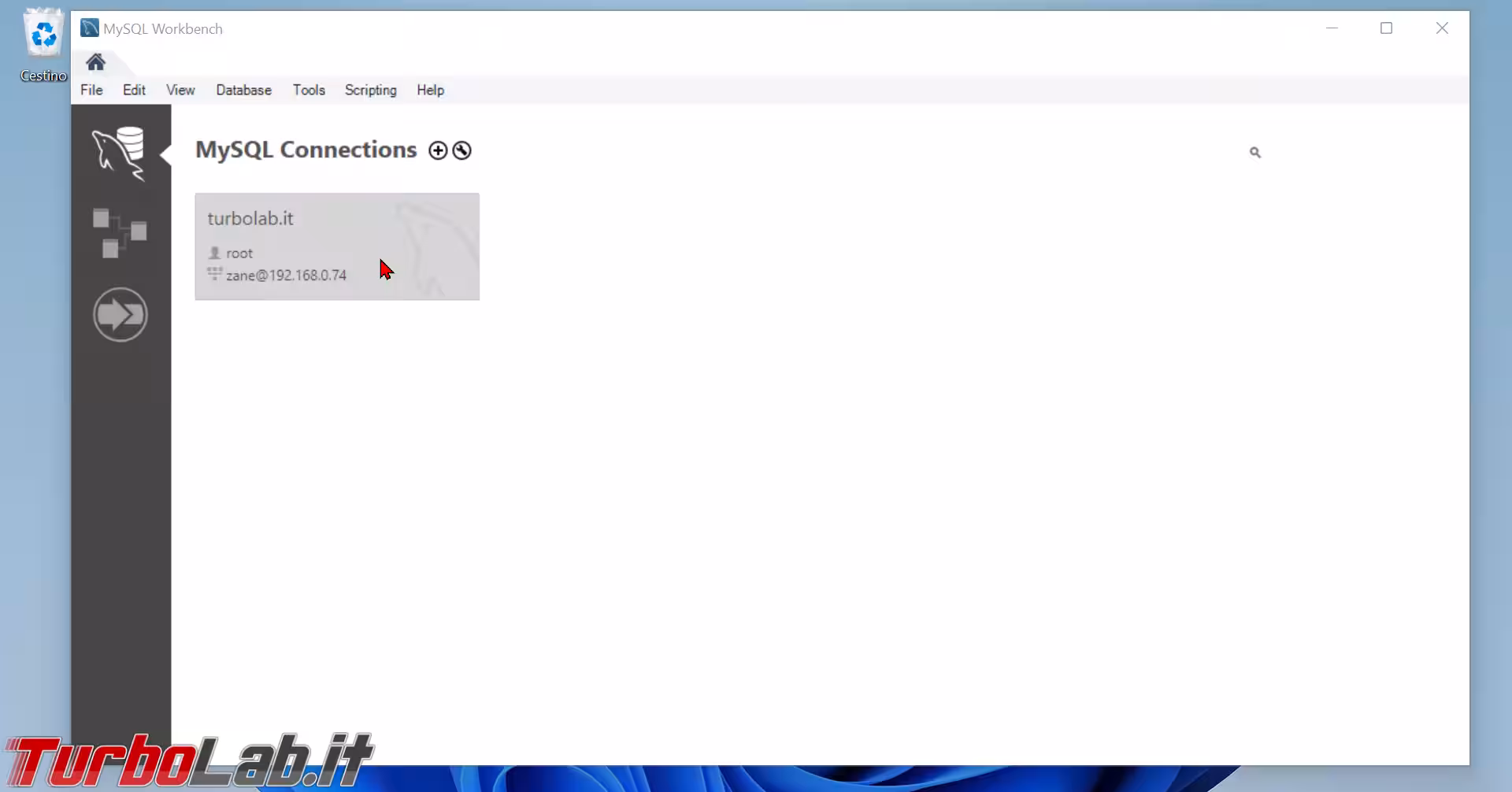Viewport: 1512px width, 792px height.
Task: Open the Scripting menu
Action: click(x=371, y=90)
